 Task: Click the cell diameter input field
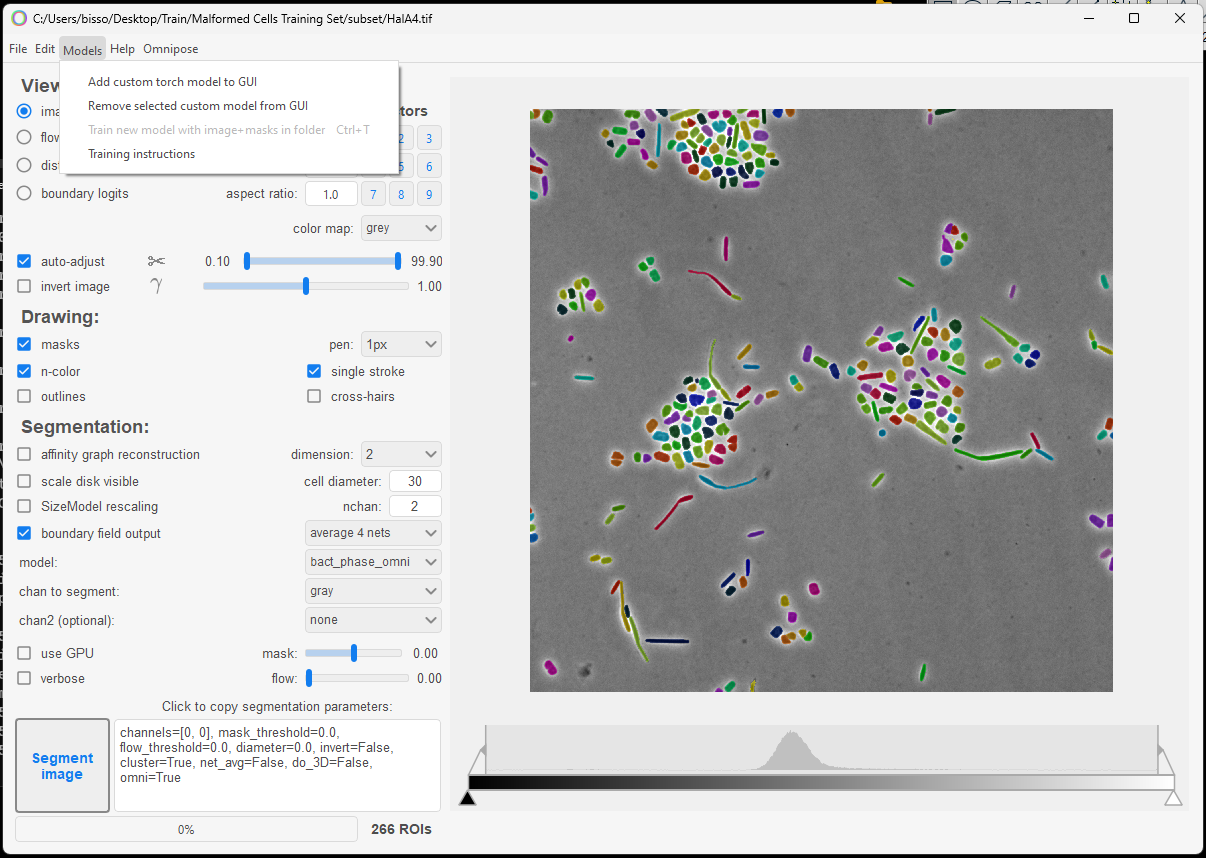[x=415, y=481]
